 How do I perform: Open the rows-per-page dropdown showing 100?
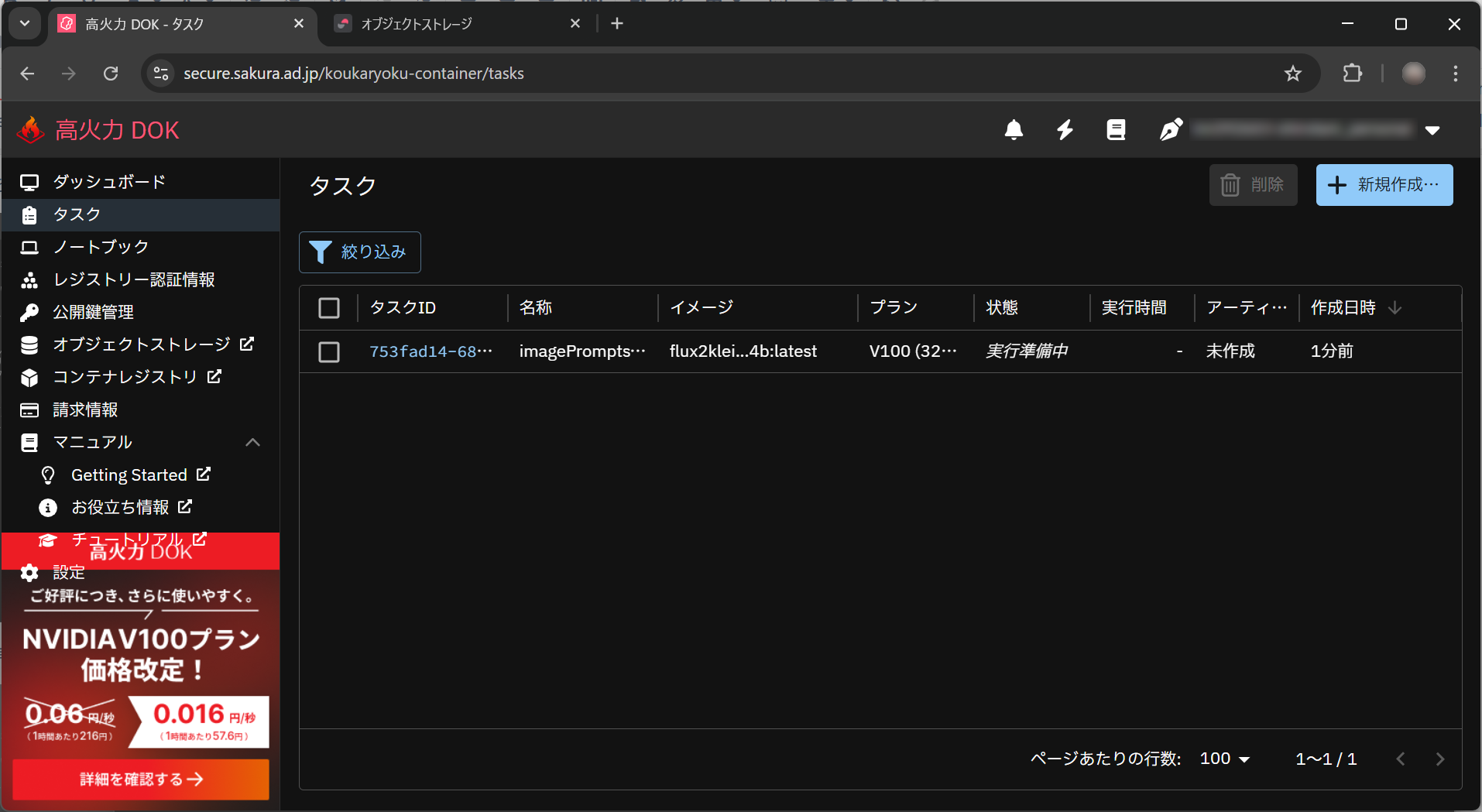tap(1225, 759)
